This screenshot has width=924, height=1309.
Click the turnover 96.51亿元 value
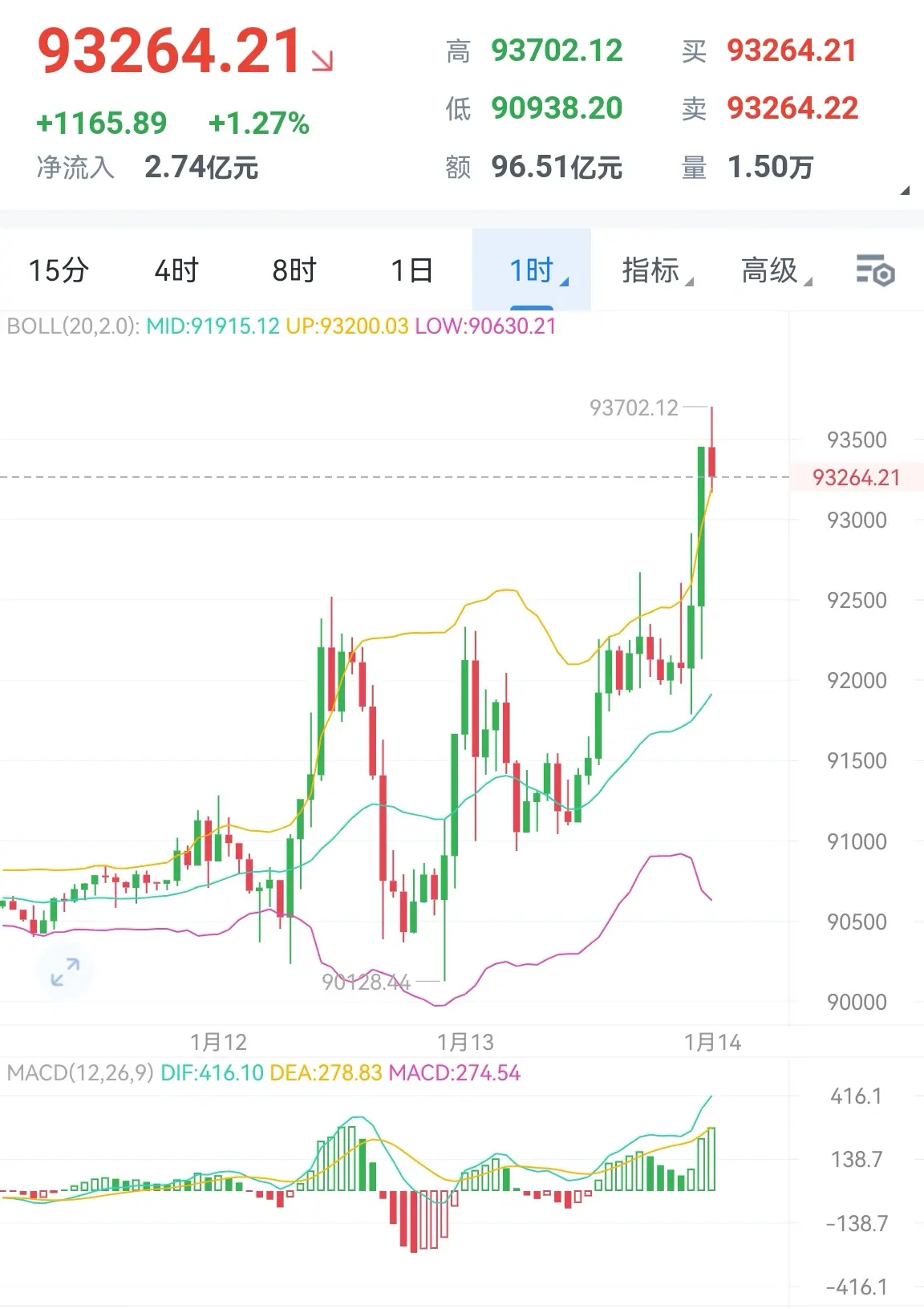coord(557,167)
